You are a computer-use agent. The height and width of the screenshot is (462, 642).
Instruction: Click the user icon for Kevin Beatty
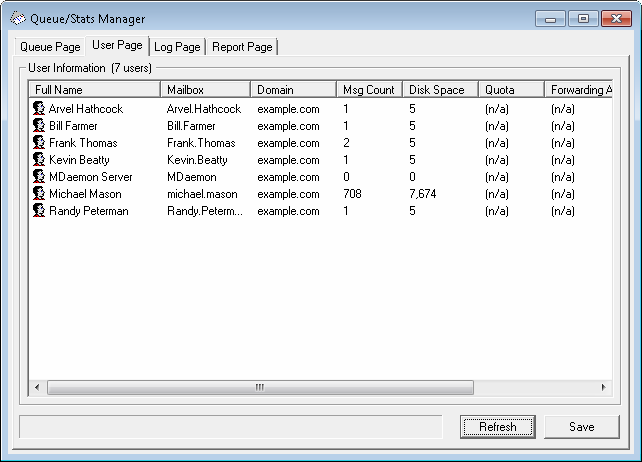[x=38, y=160]
